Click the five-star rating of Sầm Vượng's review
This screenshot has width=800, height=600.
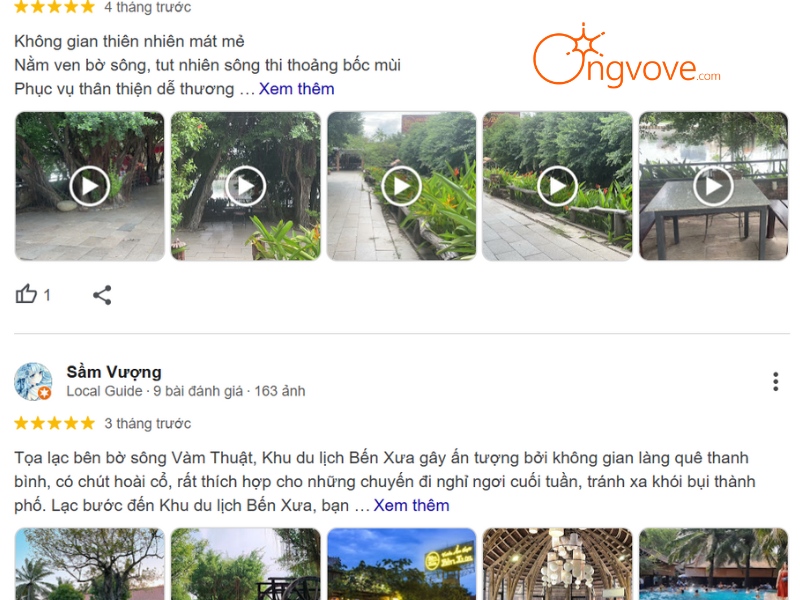click(55, 423)
